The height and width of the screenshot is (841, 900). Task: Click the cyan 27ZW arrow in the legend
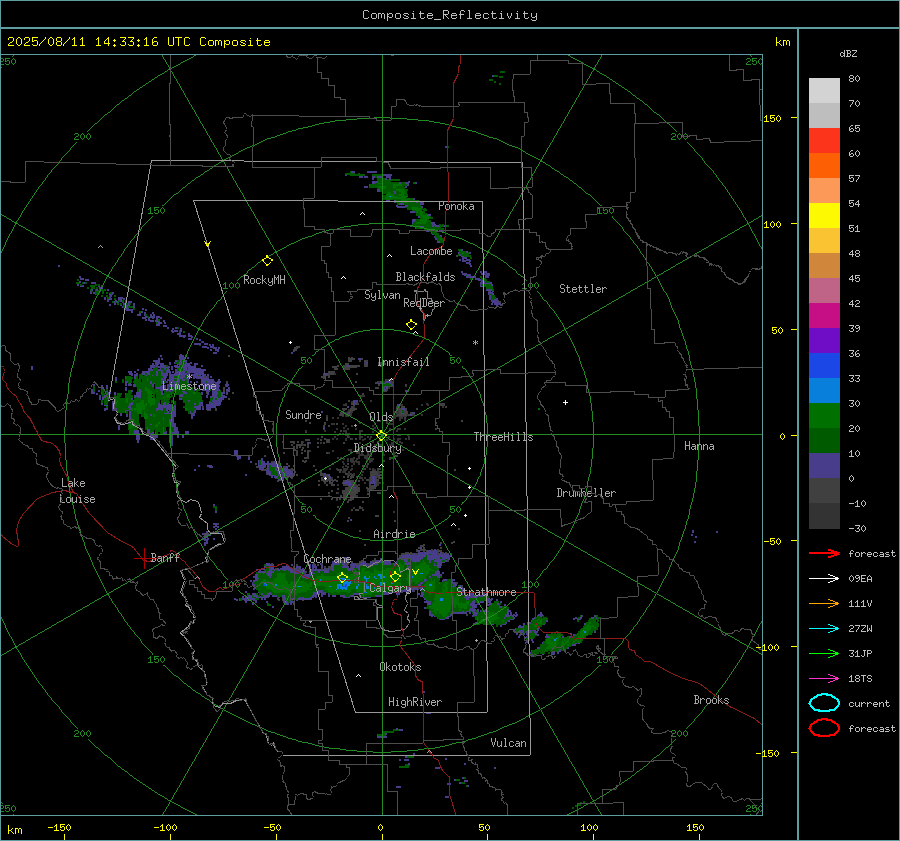pos(824,629)
